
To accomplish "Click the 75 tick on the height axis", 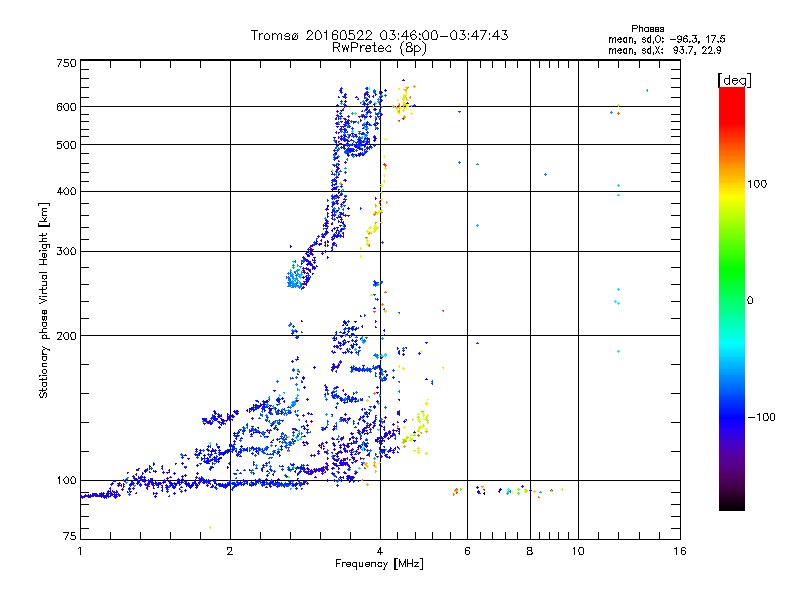I will coord(69,536).
